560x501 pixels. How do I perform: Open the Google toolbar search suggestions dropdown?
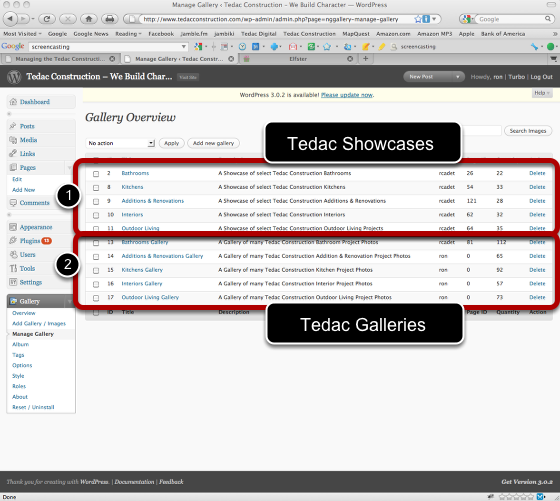click(184, 46)
